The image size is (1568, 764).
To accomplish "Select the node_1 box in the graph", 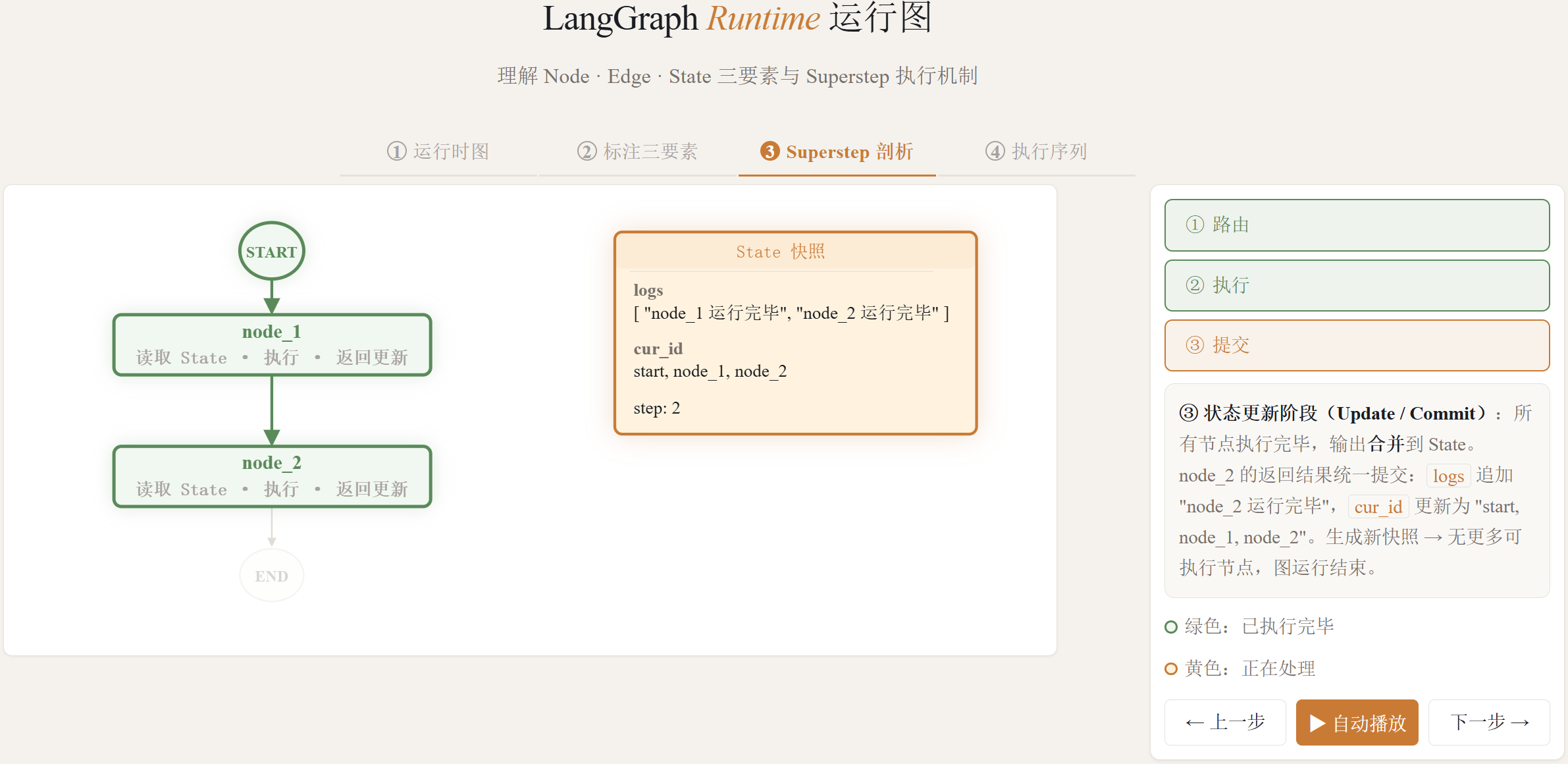I will [x=272, y=344].
